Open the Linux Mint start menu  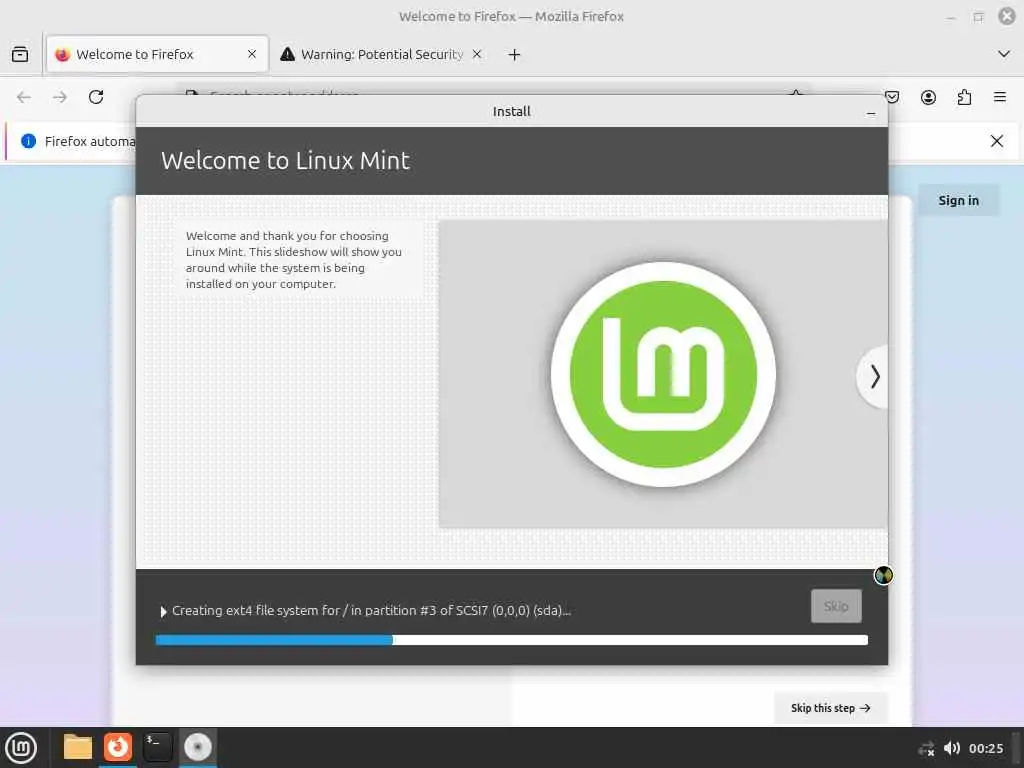21,748
